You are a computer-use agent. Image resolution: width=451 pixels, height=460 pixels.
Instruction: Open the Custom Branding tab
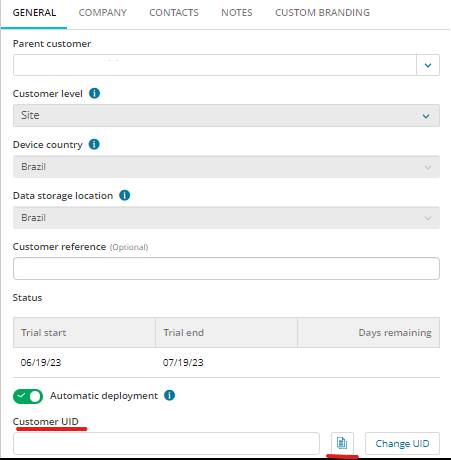322,13
